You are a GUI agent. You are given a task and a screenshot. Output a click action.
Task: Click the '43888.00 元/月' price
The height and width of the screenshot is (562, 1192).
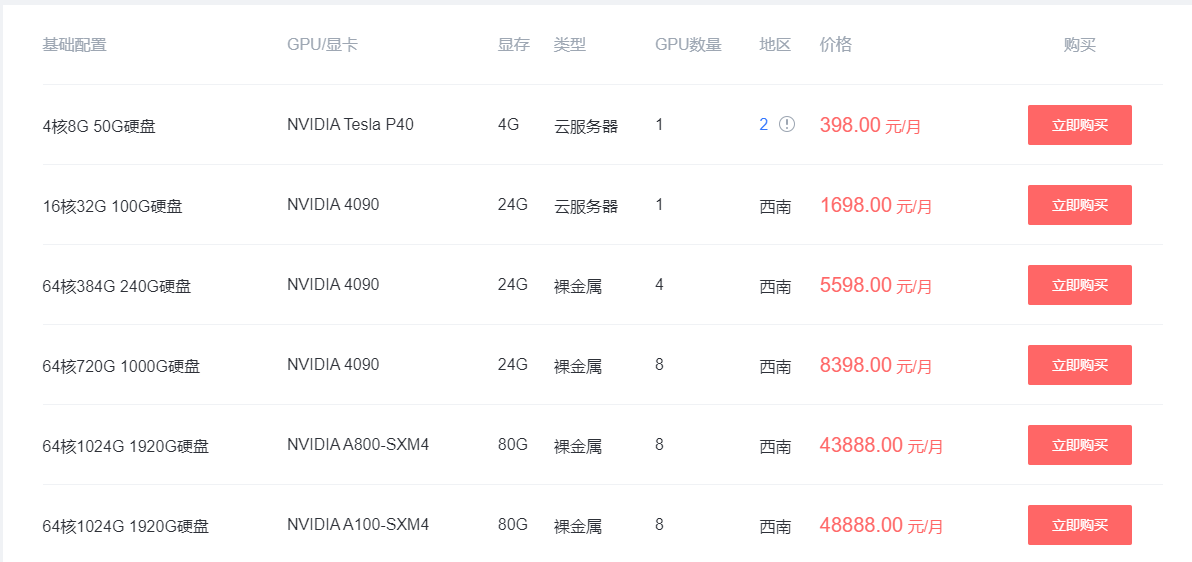[x=881, y=445]
